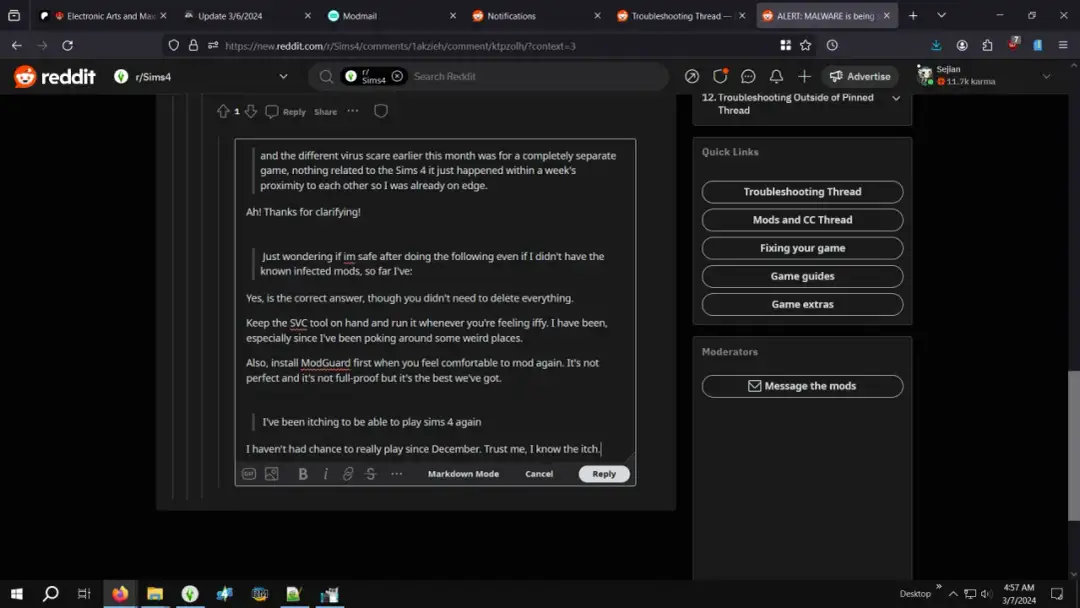The height and width of the screenshot is (608, 1080).
Task: Open the Troubleshooting Thread quick link
Action: 802,192
